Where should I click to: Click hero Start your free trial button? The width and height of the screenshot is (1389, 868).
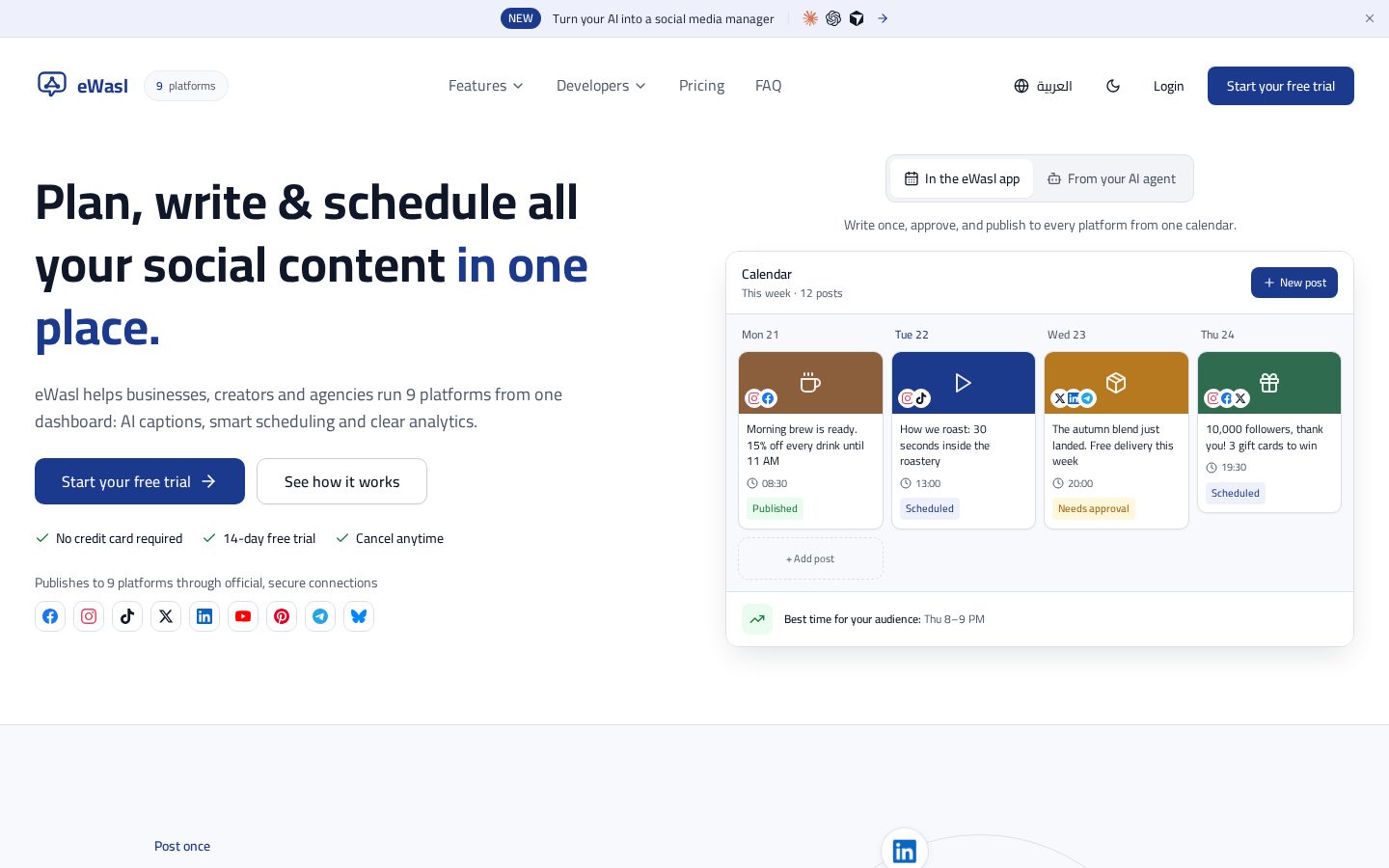pos(140,481)
